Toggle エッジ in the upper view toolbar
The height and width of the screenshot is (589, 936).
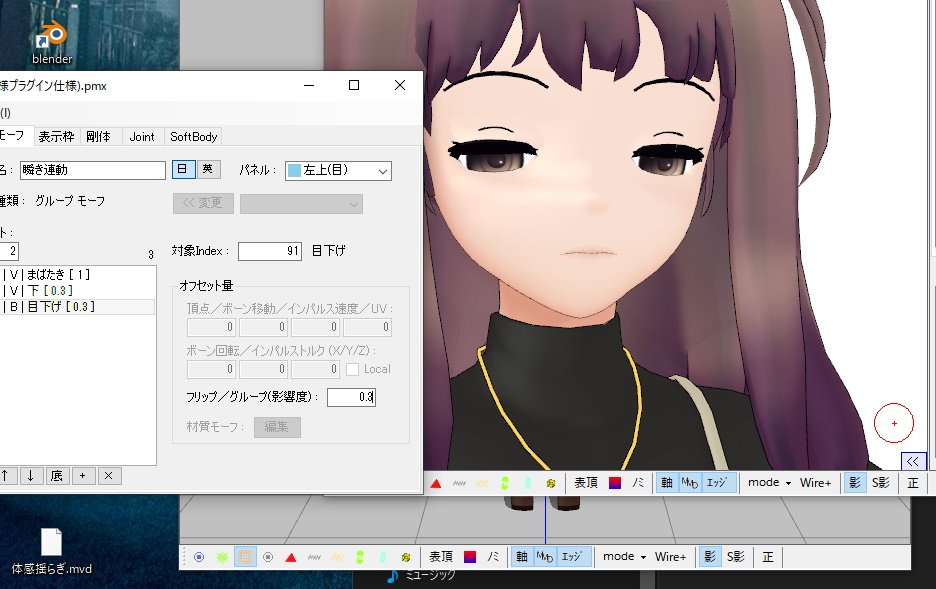[x=718, y=483]
